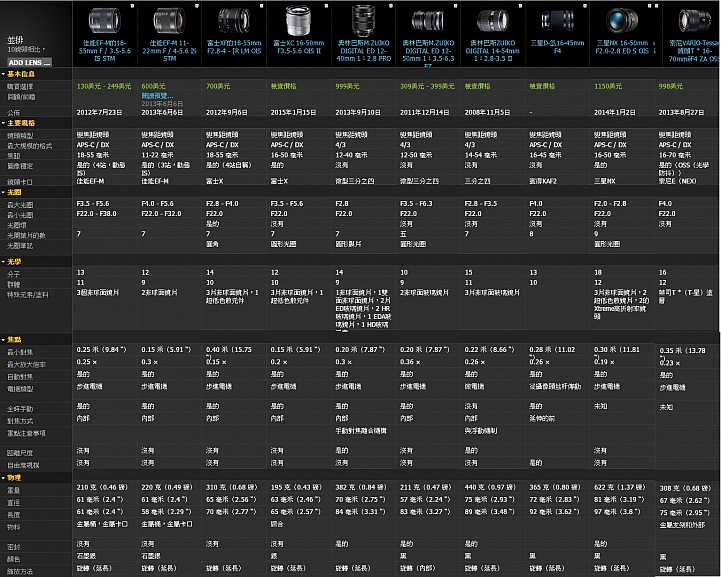Open the Fuji XC 16-50mm F3.5-5.6 OIS II link

tap(298, 47)
